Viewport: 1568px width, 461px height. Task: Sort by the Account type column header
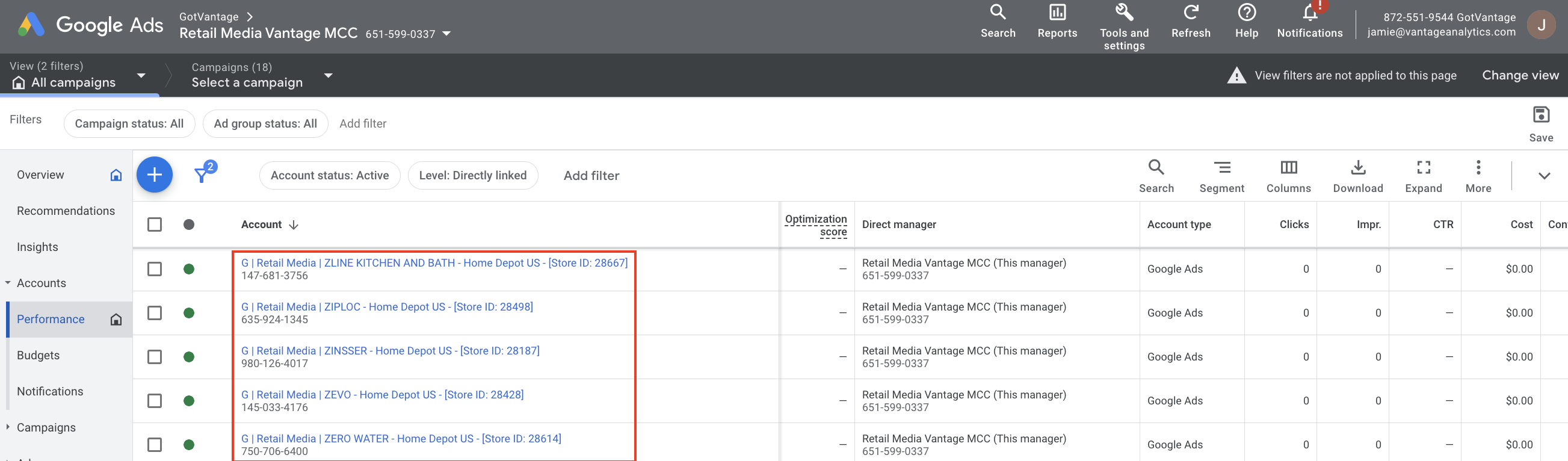click(1179, 224)
